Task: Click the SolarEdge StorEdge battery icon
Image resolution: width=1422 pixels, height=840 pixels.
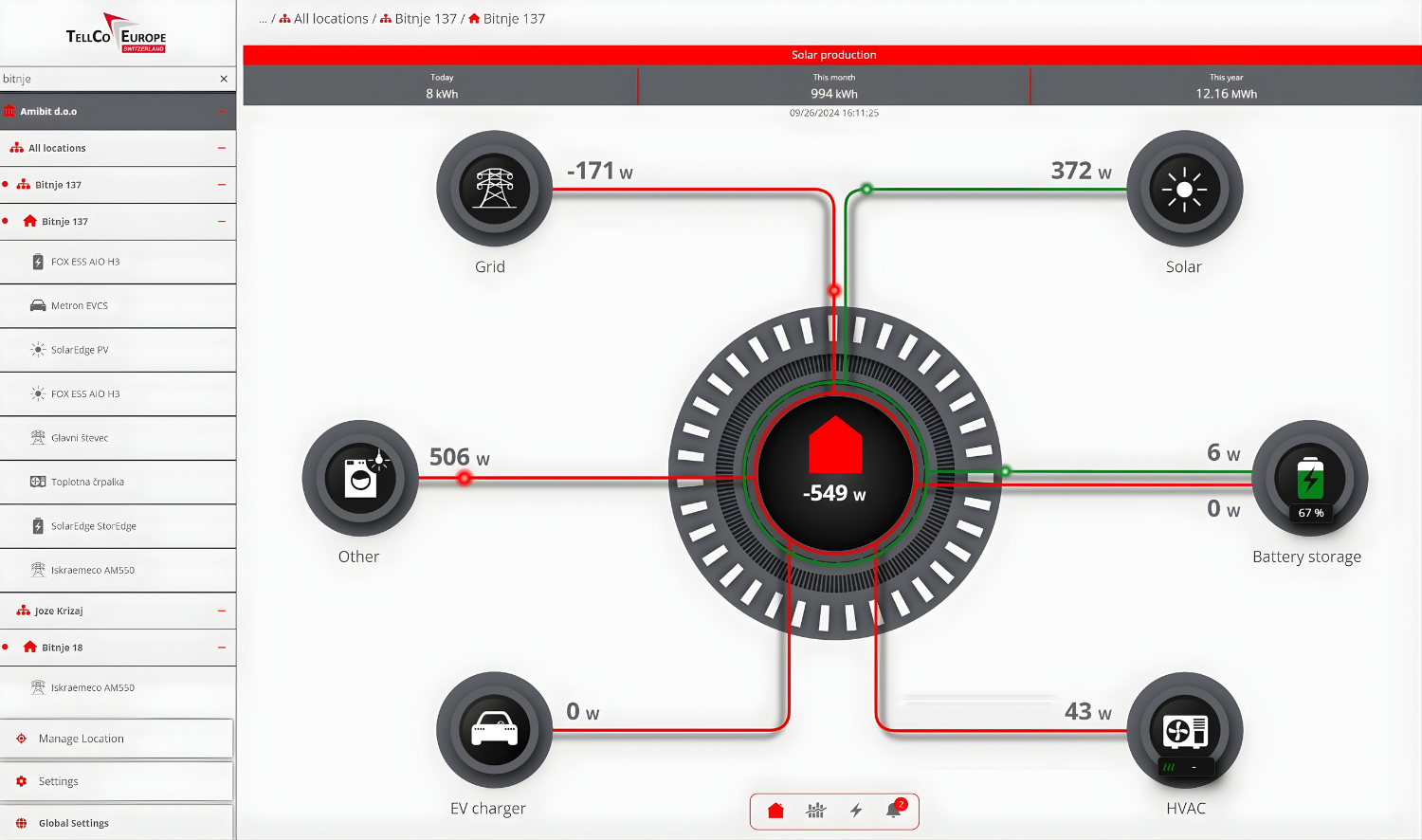Action: [x=38, y=526]
